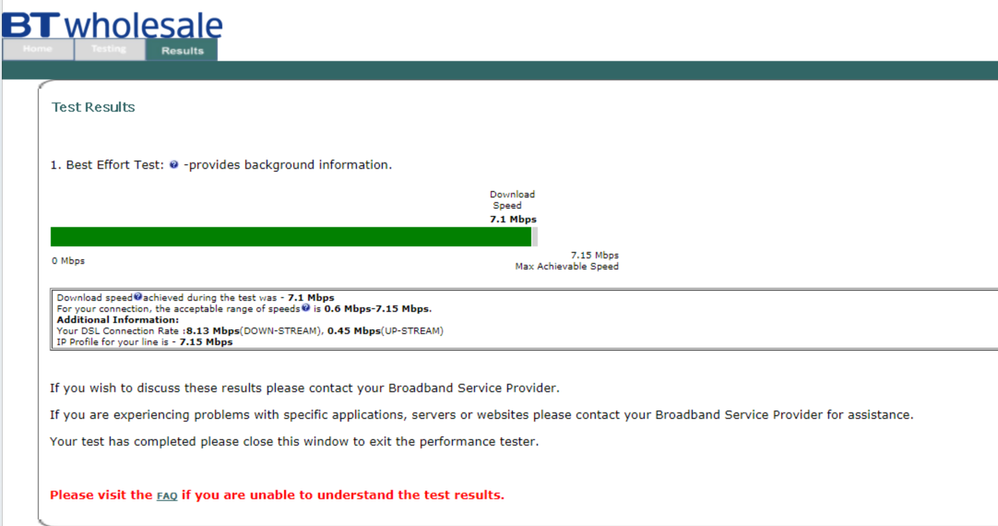Click the BT wholesale logo
Image resolution: width=998 pixels, height=526 pixels.
[113, 24]
